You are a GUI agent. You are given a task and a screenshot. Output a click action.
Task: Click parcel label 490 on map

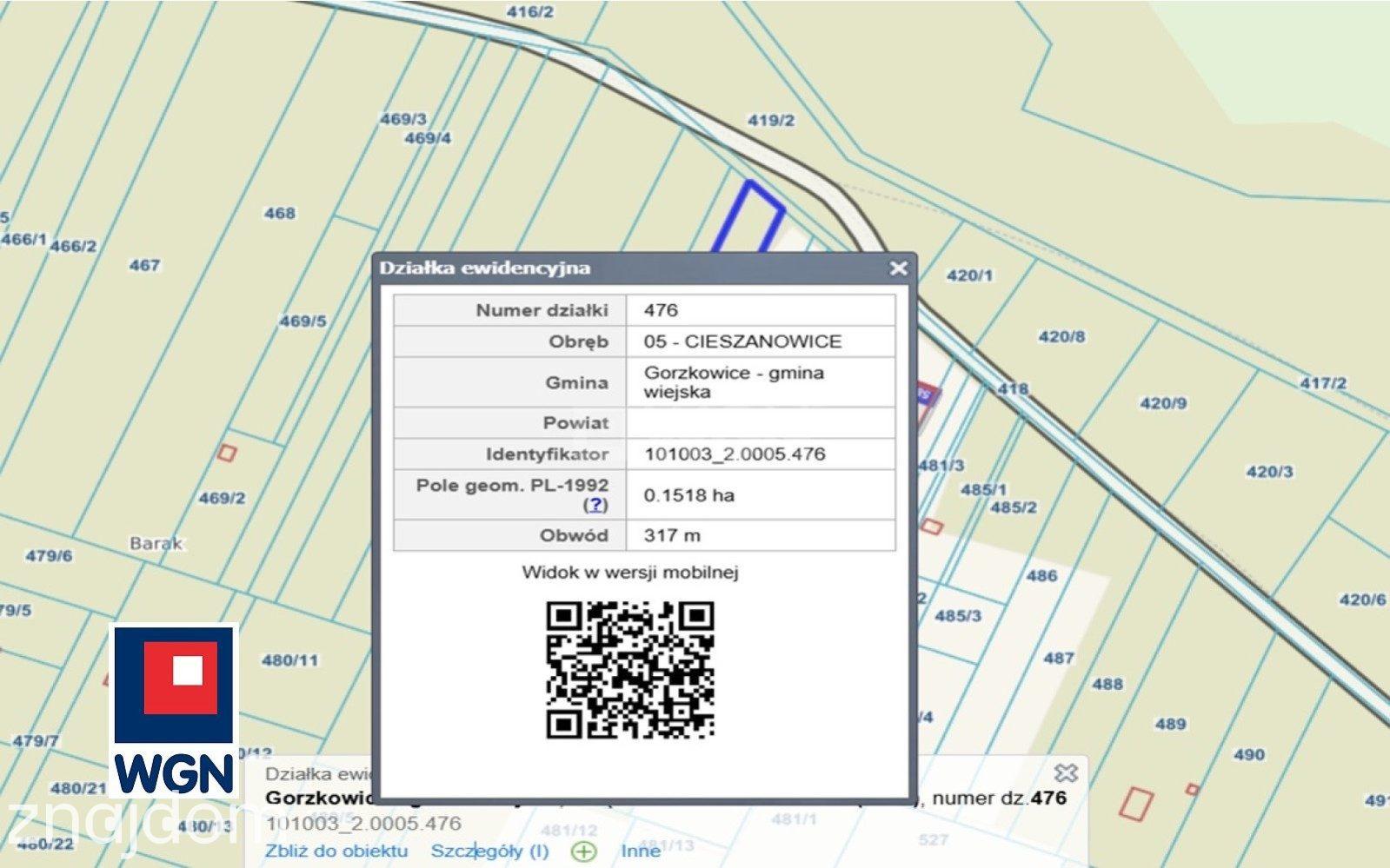[x=1249, y=754]
